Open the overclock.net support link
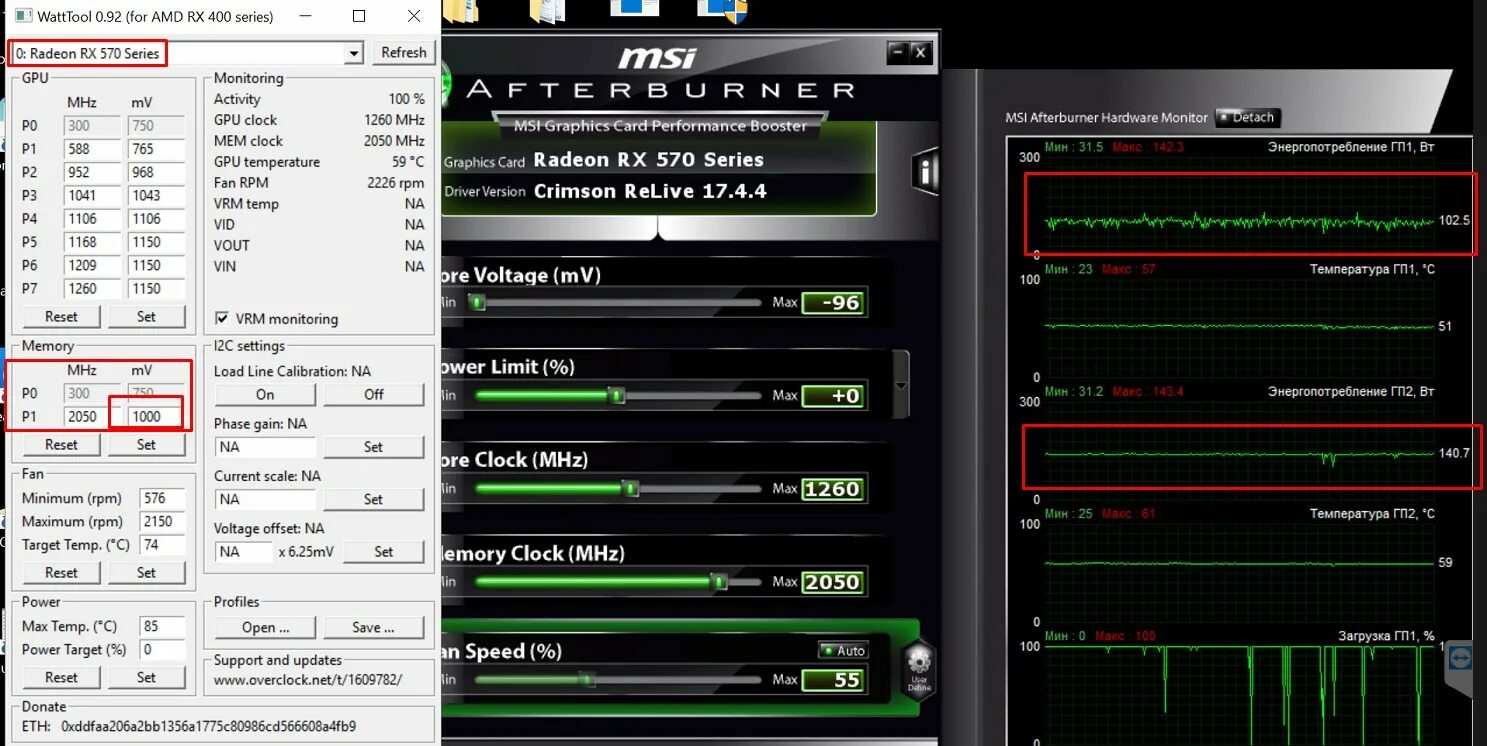This screenshot has width=1487, height=746. click(x=308, y=680)
